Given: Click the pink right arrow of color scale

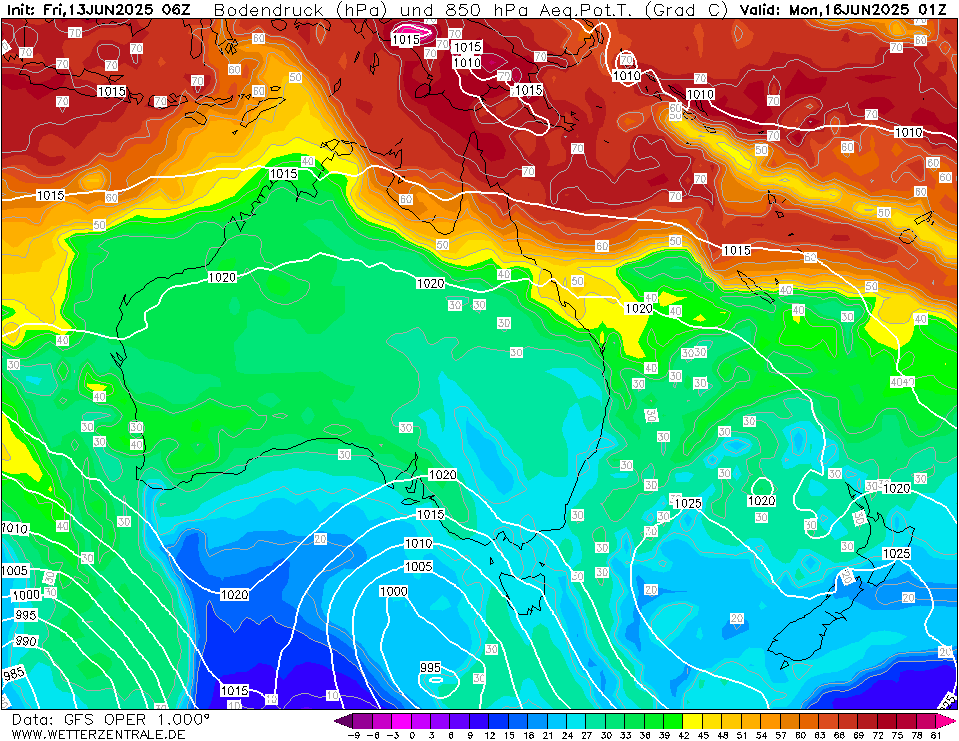Looking at the screenshot, I should tap(945, 720).
